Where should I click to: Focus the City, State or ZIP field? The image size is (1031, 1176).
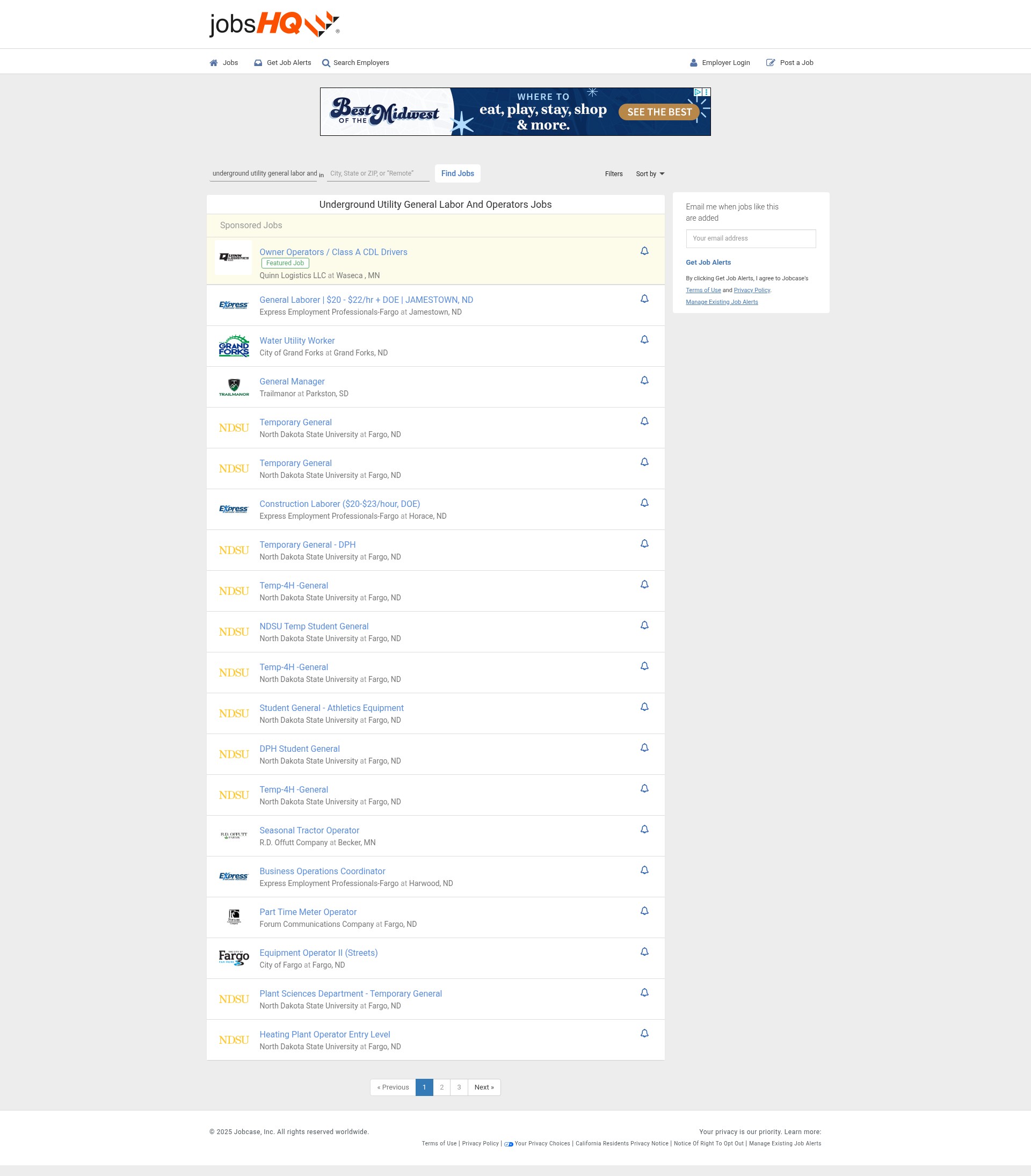[x=378, y=173]
